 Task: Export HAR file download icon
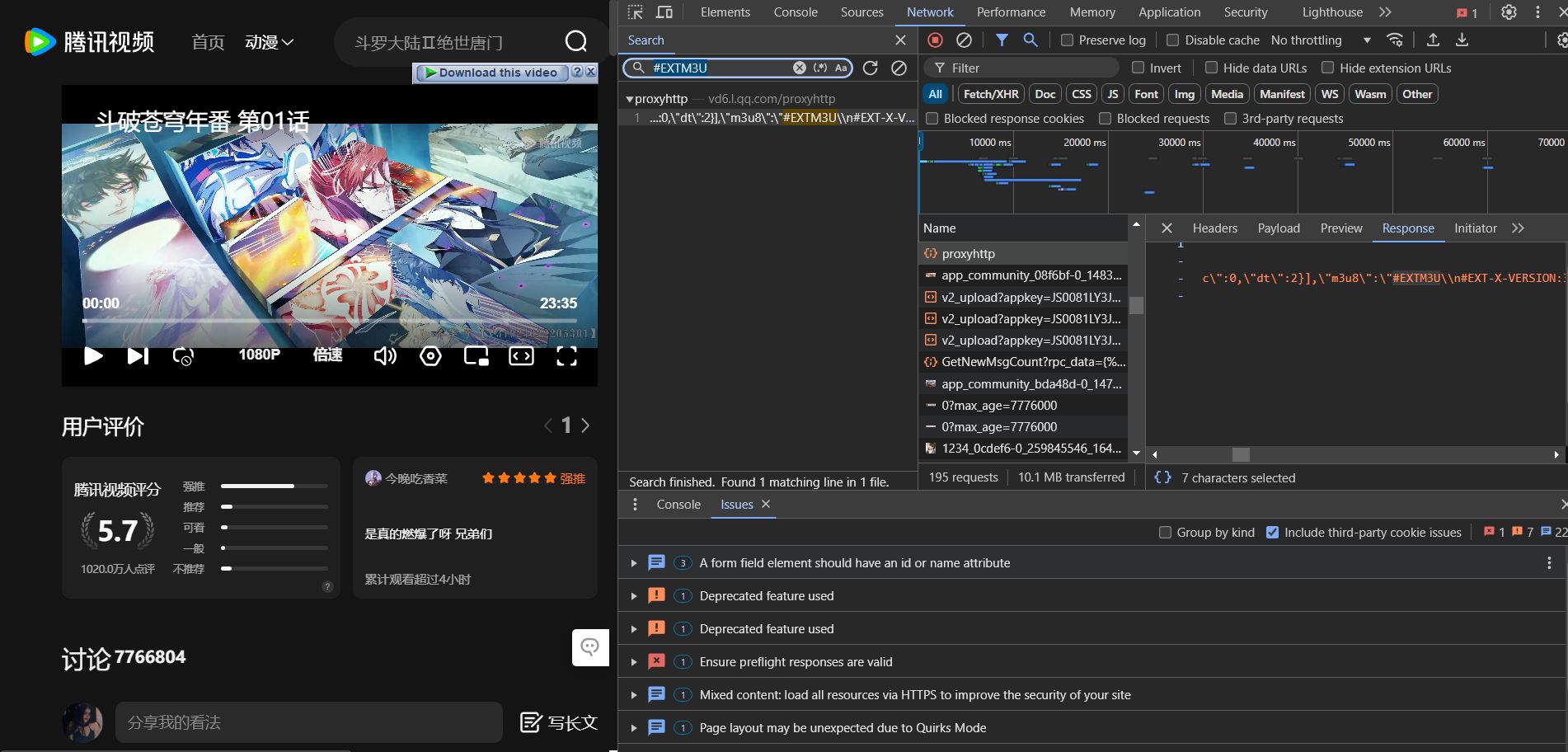point(1462,40)
